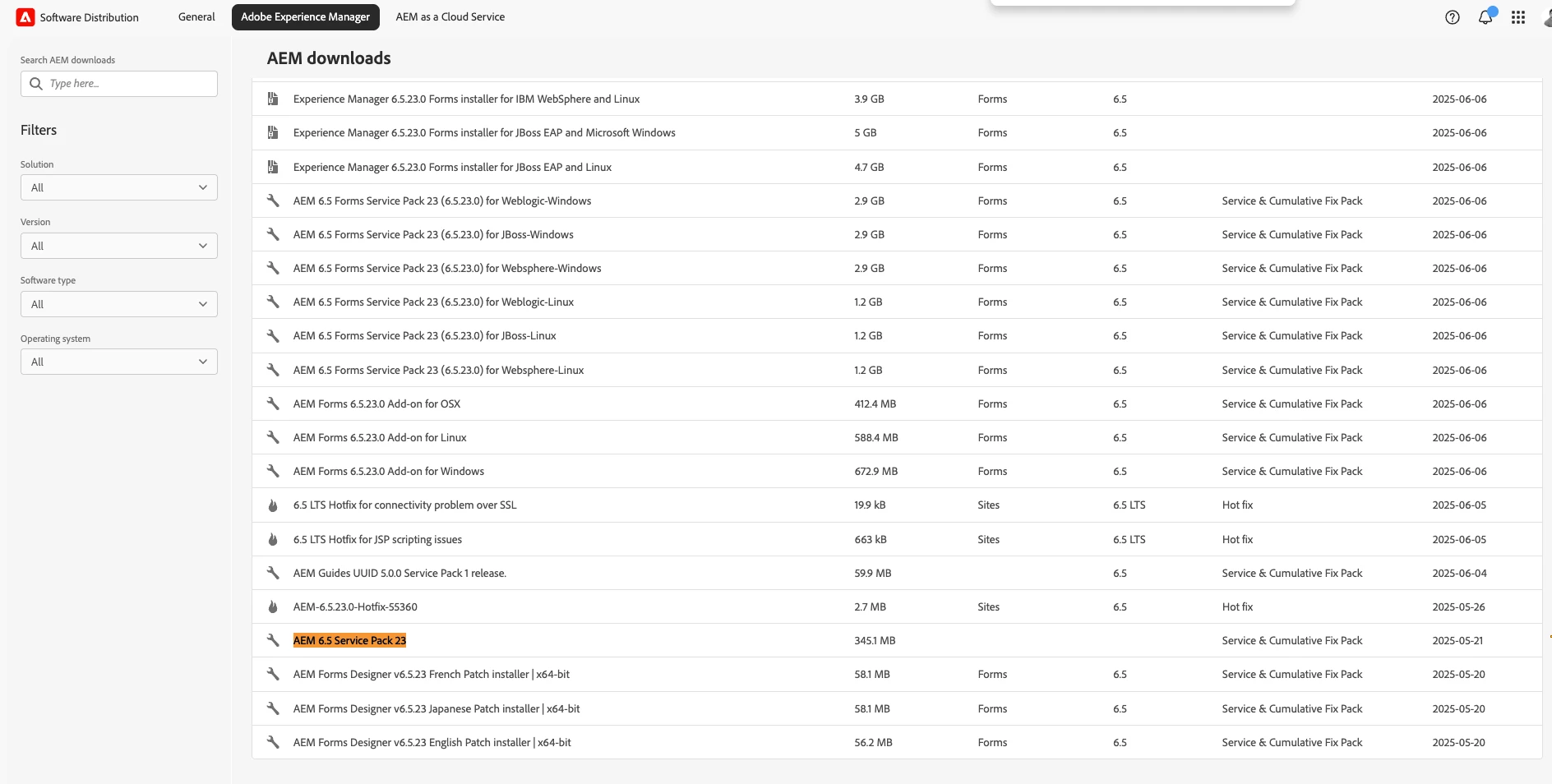Viewport: 1552px width, 784px height.
Task: Click wrench icon for Add-on for Linux
Action: tap(273, 437)
